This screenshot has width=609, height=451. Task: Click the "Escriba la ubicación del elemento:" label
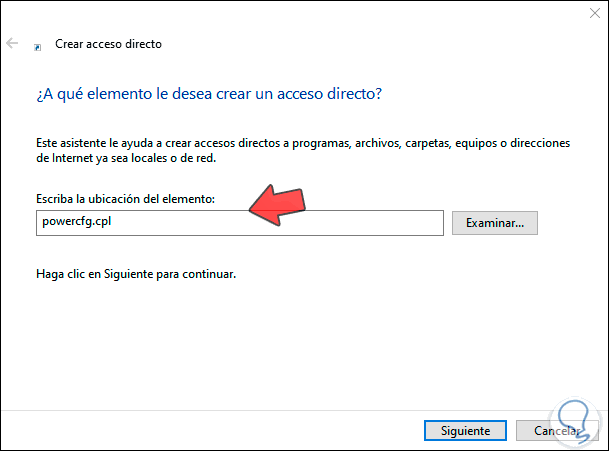[131, 200]
